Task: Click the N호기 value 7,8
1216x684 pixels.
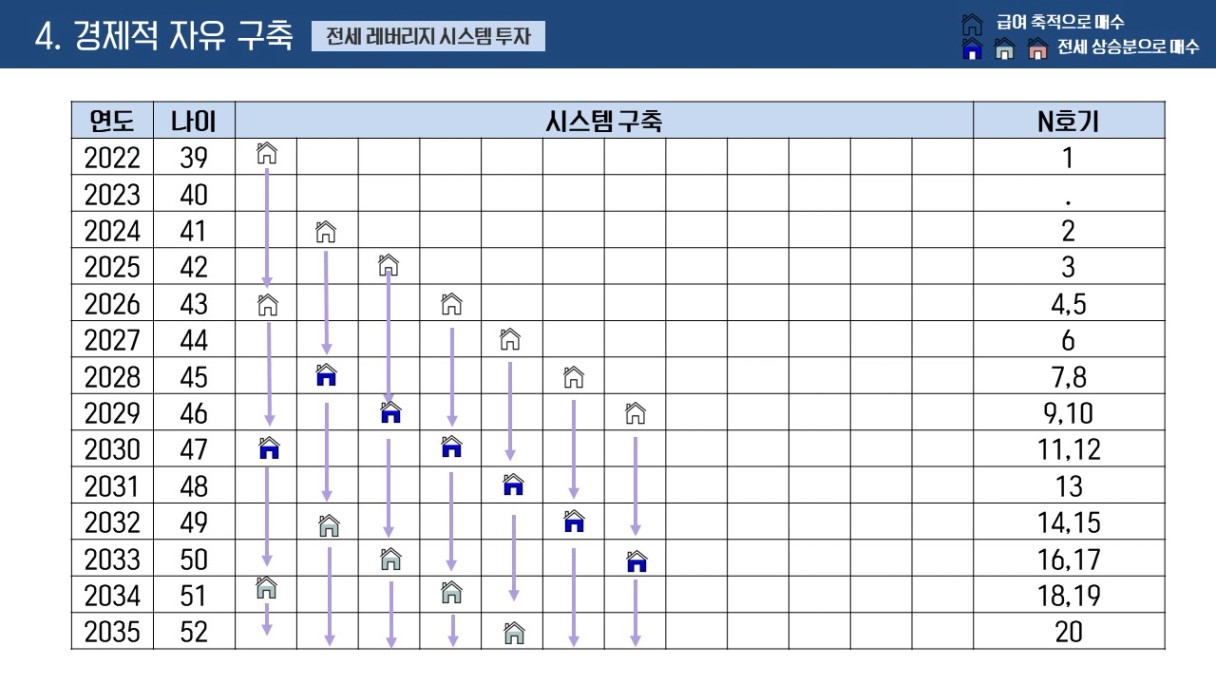Action: (1069, 377)
